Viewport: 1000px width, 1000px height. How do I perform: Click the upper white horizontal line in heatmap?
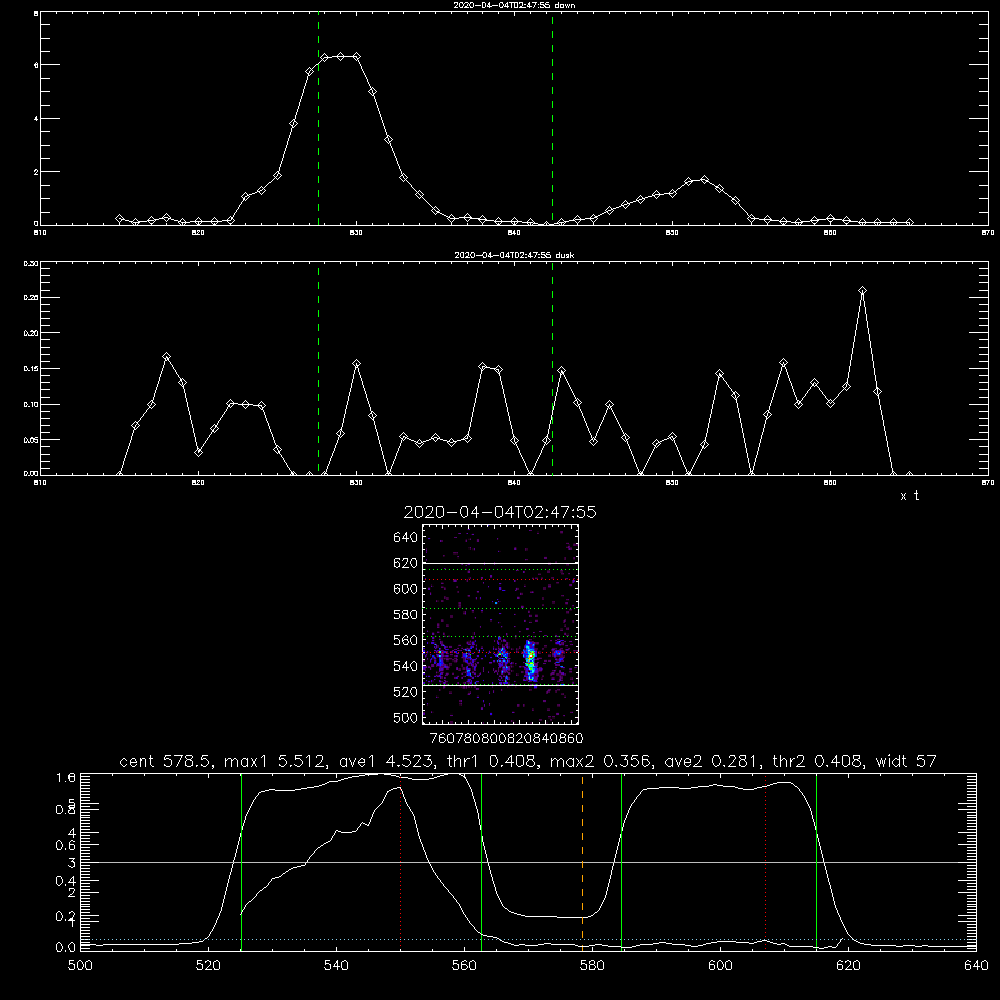(x=501, y=564)
